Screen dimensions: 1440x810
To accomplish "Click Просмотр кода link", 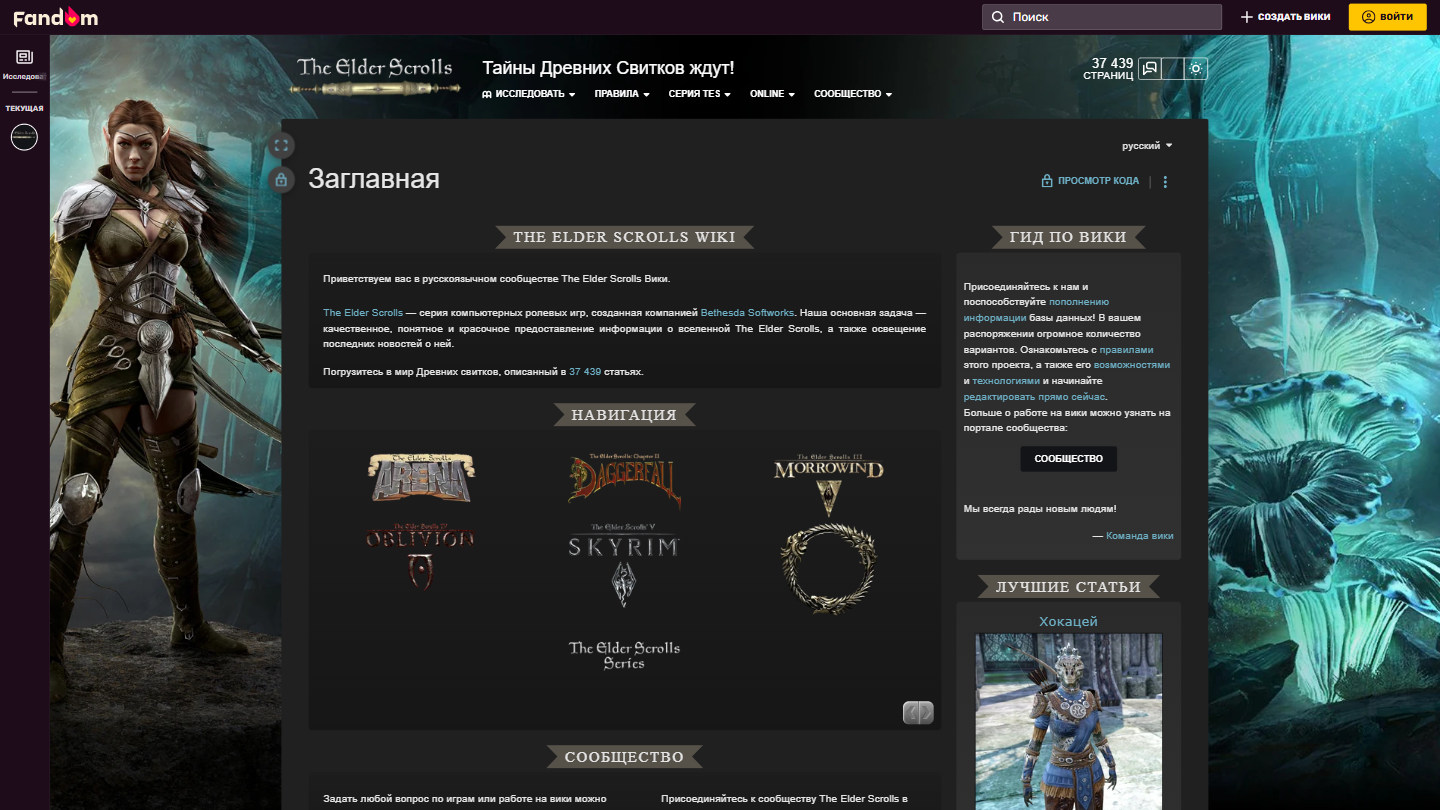I will (x=1090, y=181).
